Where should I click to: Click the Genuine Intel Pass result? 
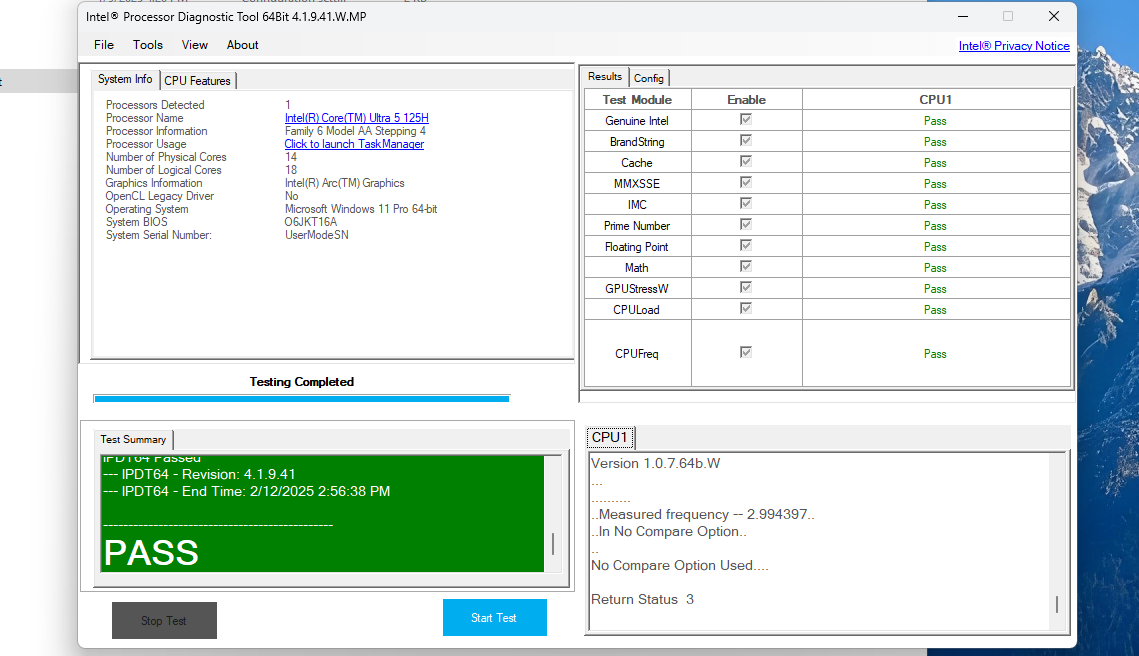pos(935,121)
